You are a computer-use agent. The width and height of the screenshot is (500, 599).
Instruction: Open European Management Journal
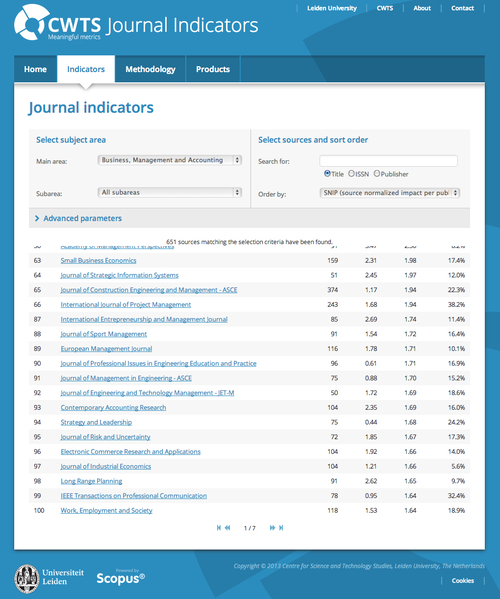coord(106,349)
